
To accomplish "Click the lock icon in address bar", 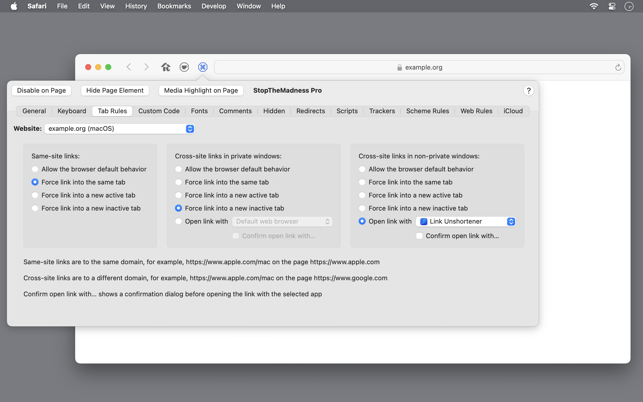I will tap(399, 67).
